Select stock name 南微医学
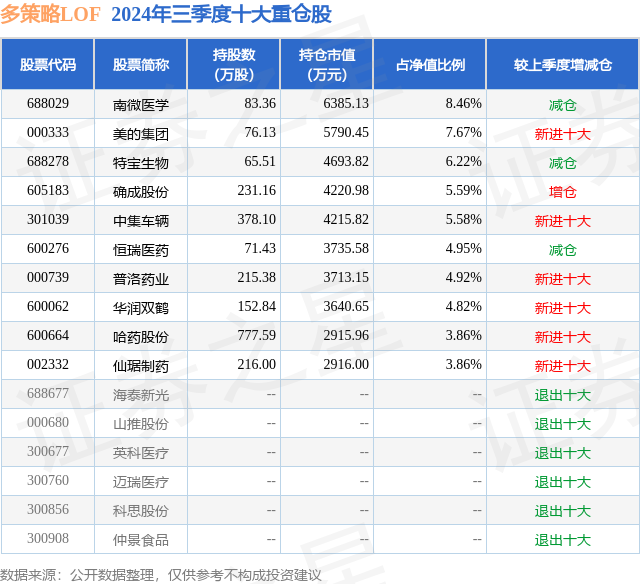This screenshot has height=584, width=640. 141,105
